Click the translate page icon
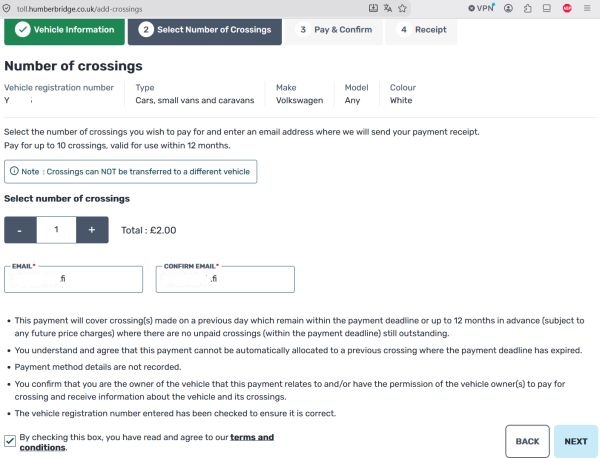This screenshot has height=458, width=600. [x=388, y=8]
